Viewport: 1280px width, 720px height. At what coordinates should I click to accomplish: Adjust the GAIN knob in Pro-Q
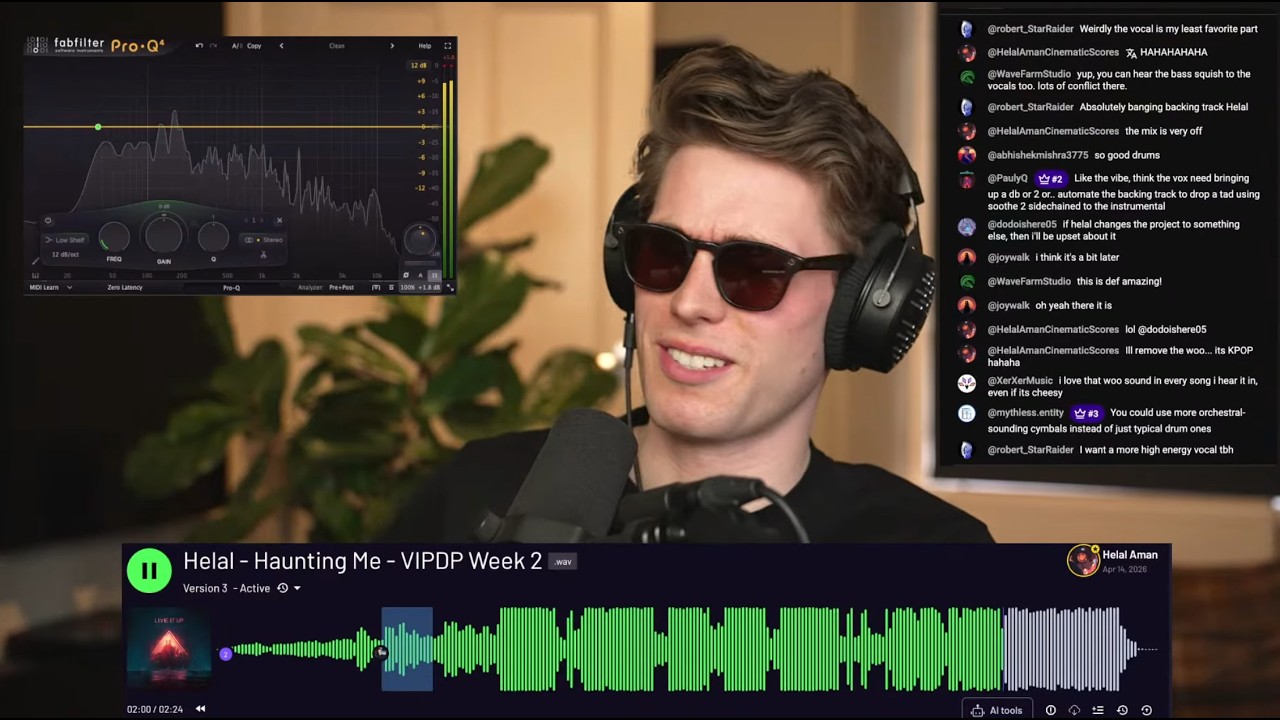click(163, 237)
